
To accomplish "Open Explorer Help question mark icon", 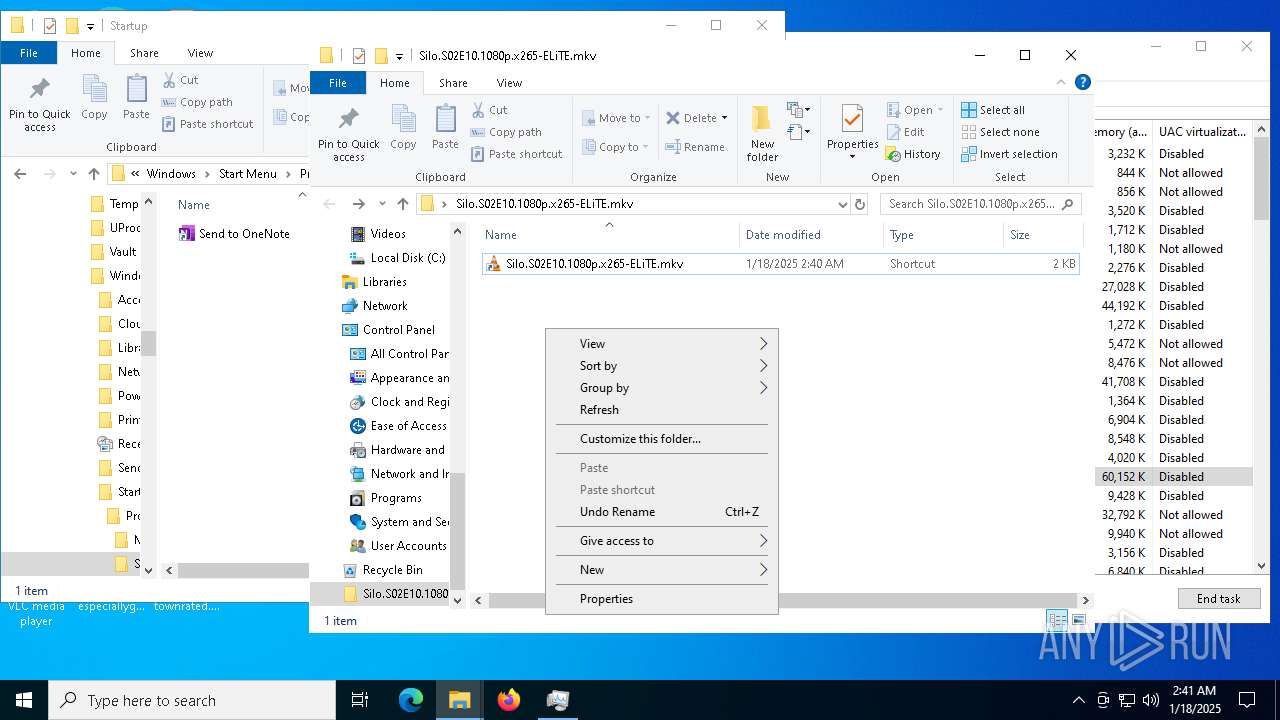I will click(x=1082, y=83).
